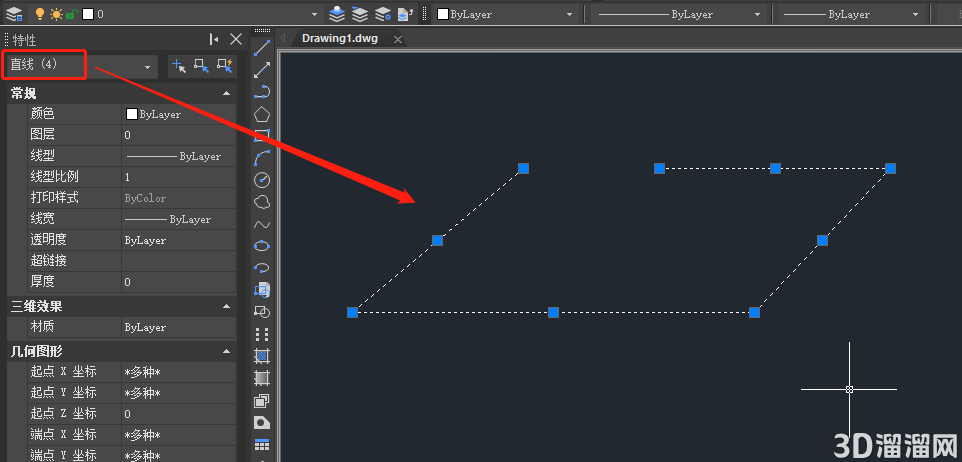The image size is (962, 462).
Task: Auto-hide the 特性 properties panel
Action: click(x=214, y=39)
